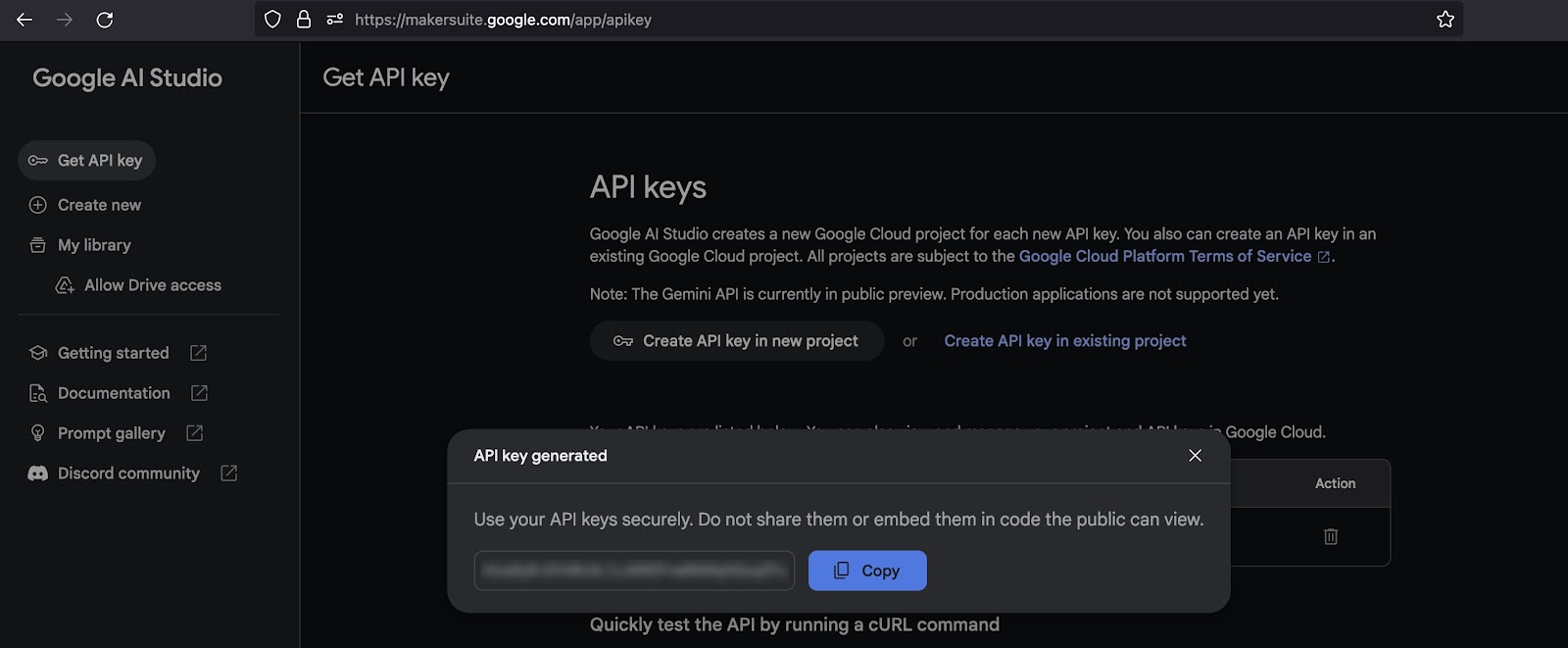Open the Prompt gallery link
The height and width of the screenshot is (648, 1568).
click(111, 433)
